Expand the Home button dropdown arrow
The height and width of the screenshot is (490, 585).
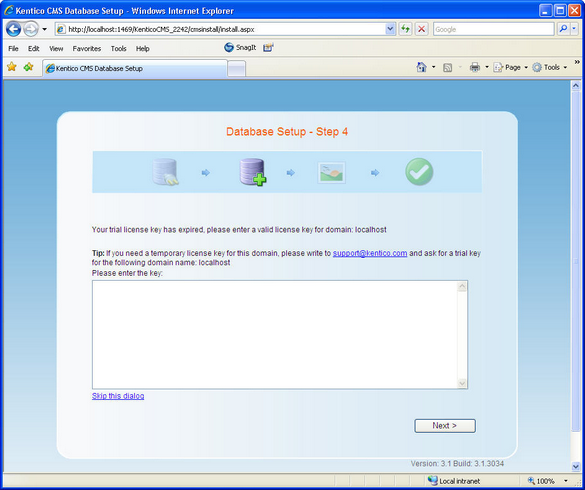(x=434, y=67)
